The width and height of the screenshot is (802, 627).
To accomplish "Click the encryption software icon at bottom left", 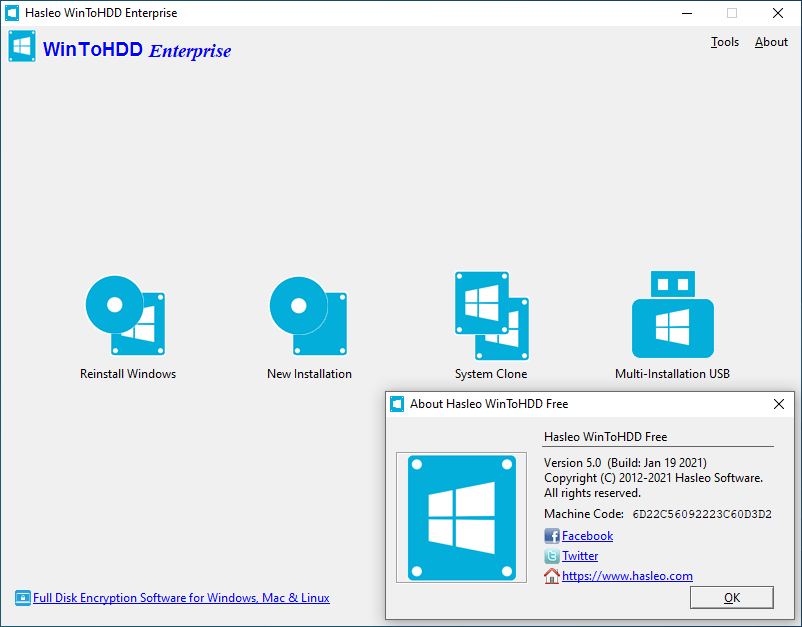I will coord(23,597).
